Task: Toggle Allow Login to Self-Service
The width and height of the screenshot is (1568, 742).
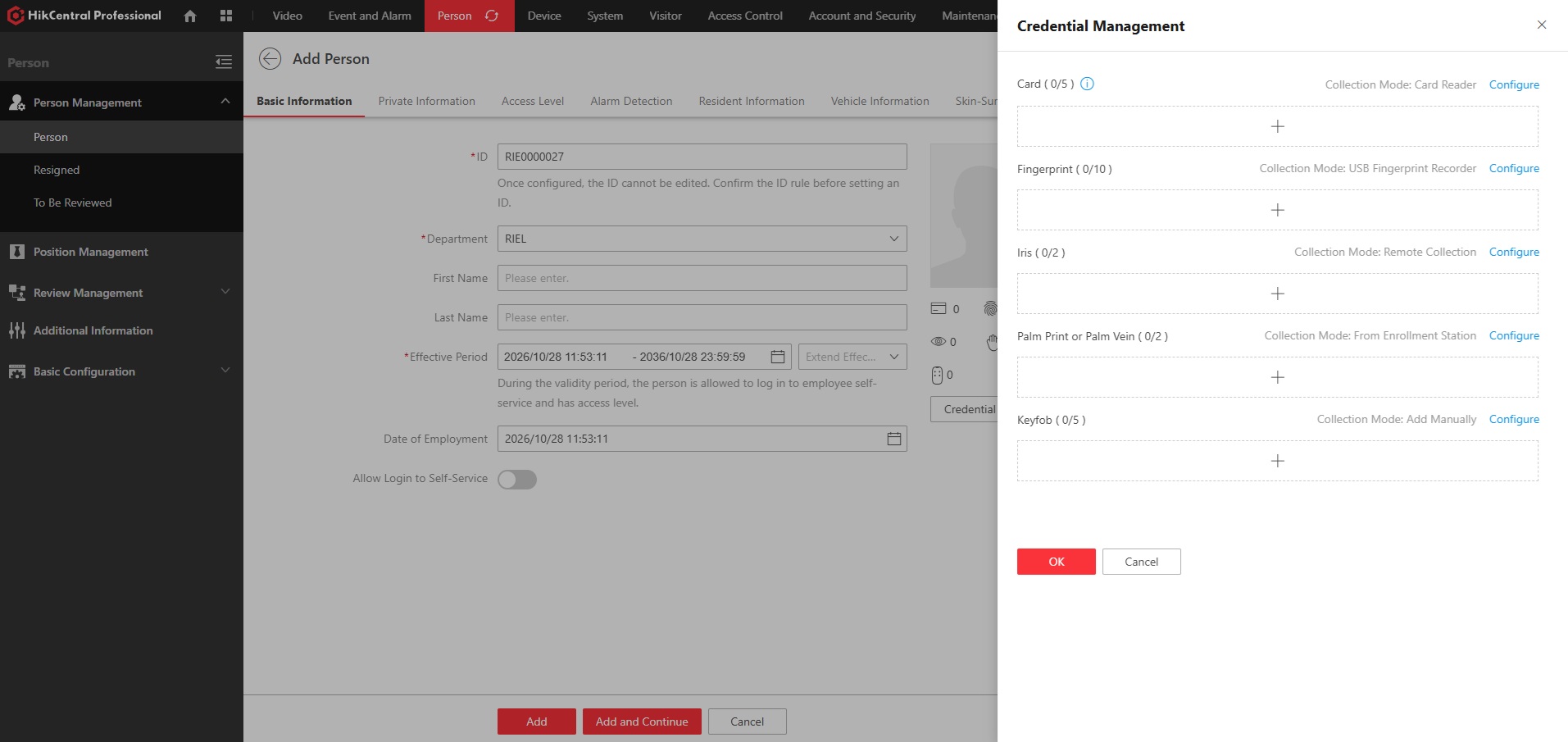Action: (x=517, y=479)
